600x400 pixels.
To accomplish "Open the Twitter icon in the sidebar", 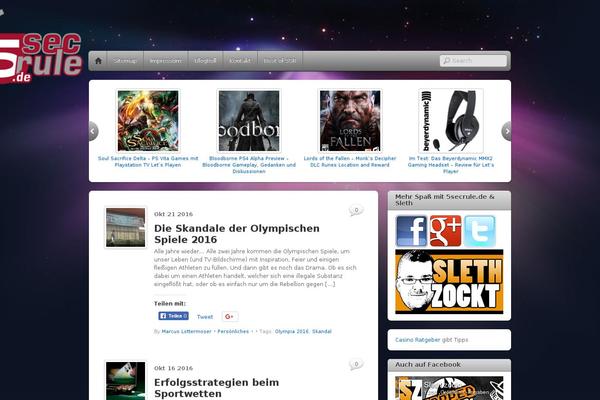I will coord(479,231).
